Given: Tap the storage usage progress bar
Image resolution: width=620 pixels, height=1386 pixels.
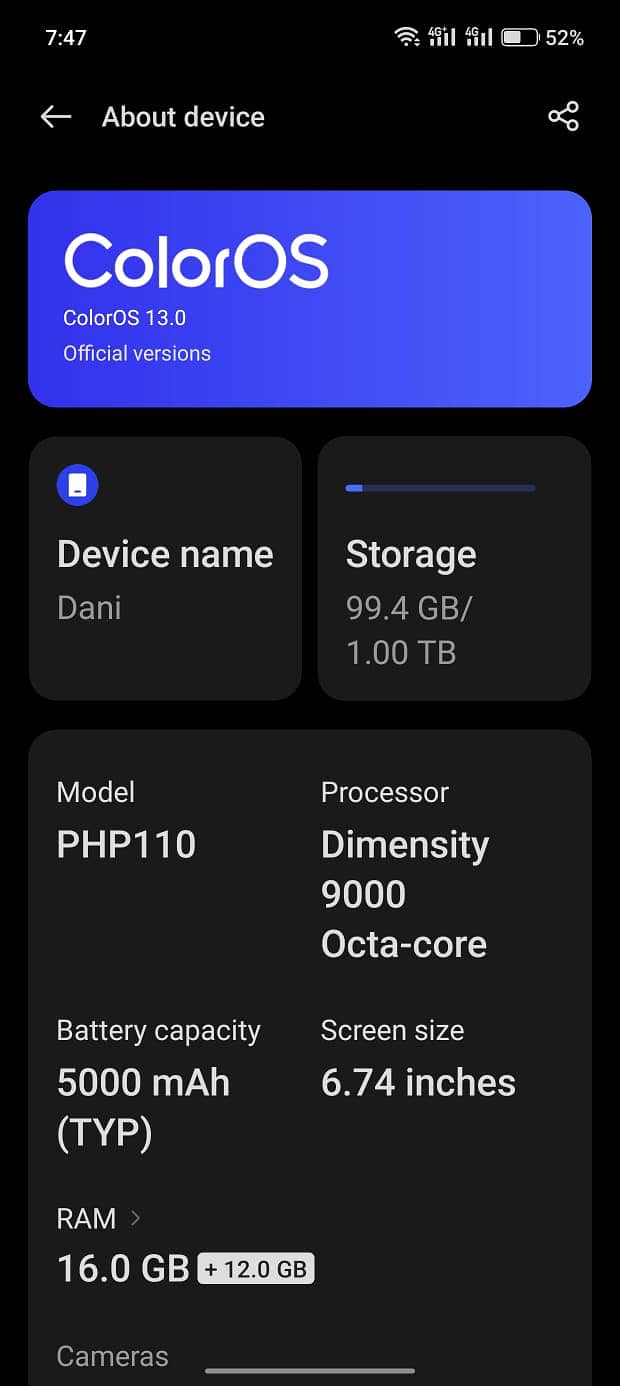Looking at the screenshot, I should pos(440,488).
